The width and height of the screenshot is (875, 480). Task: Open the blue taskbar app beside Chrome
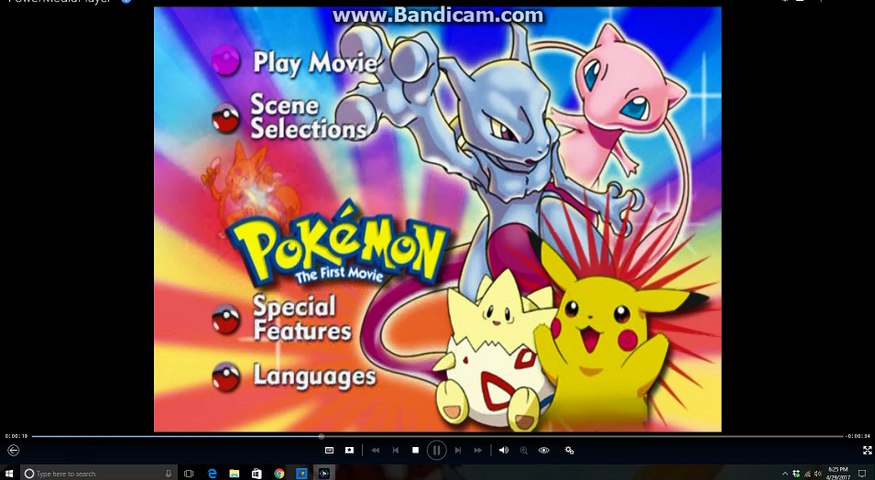pyautogui.click(x=301, y=473)
